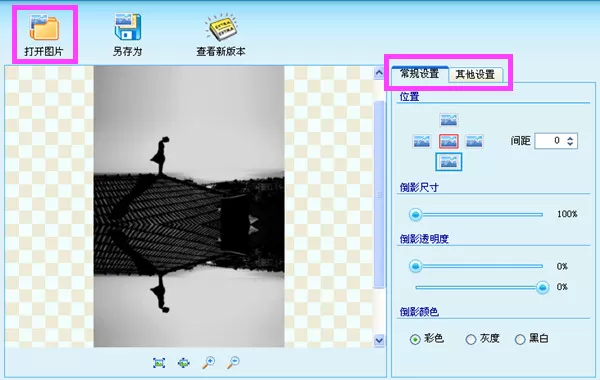Image resolution: width=600 pixels, height=380 pixels.
Task: Show actual image size in preview
Action: (159, 362)
